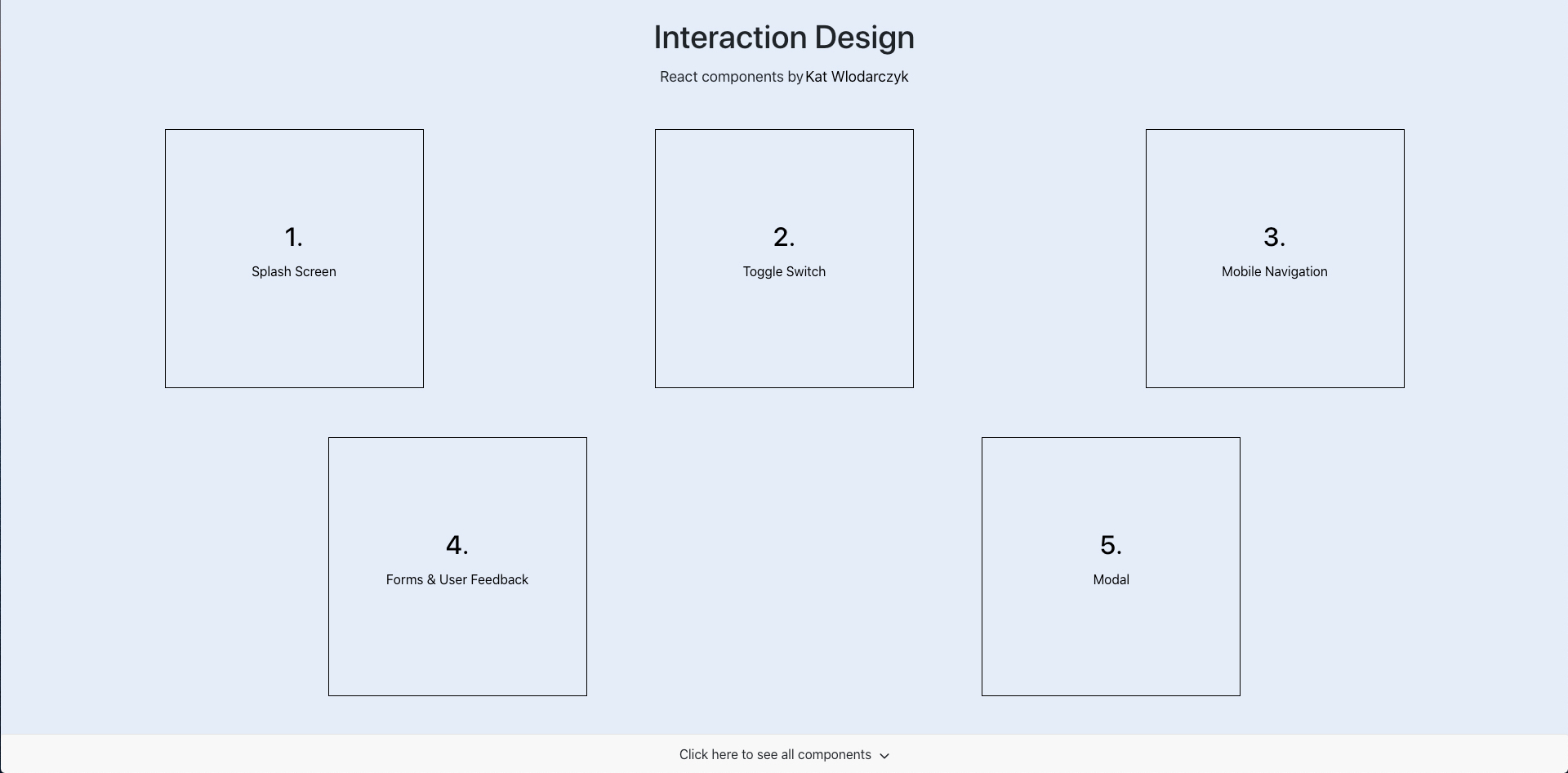
Task: Click the Toggle Switch label text
Action: pyautogui.click(x=784, y=271)
